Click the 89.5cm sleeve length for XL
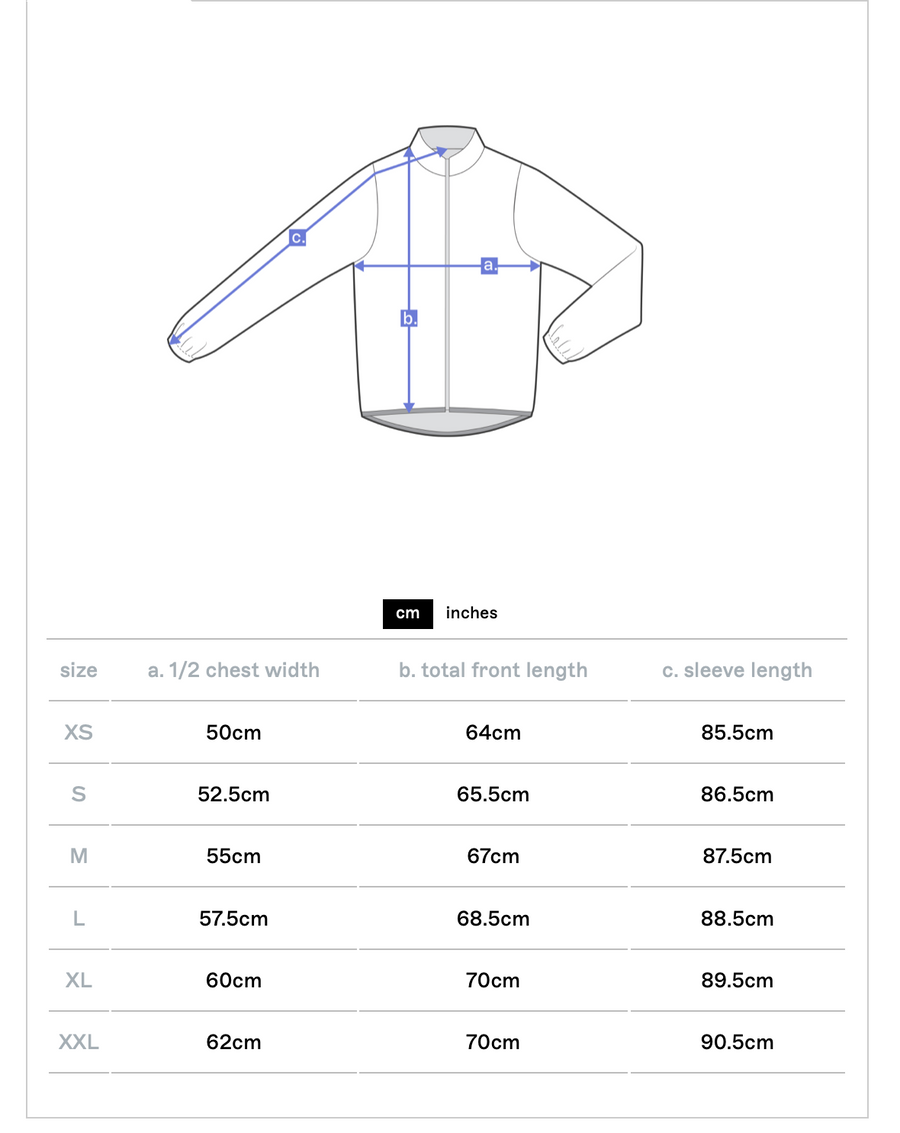This screenshot has width=900, height=1133. coord(737,980)
